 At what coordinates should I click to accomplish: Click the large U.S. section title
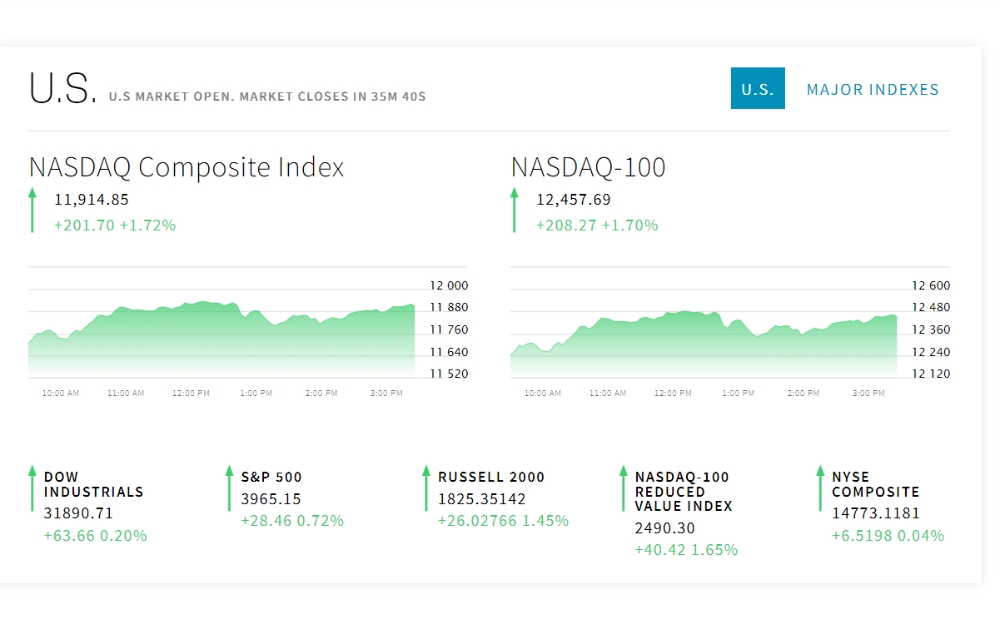(62, 88)
